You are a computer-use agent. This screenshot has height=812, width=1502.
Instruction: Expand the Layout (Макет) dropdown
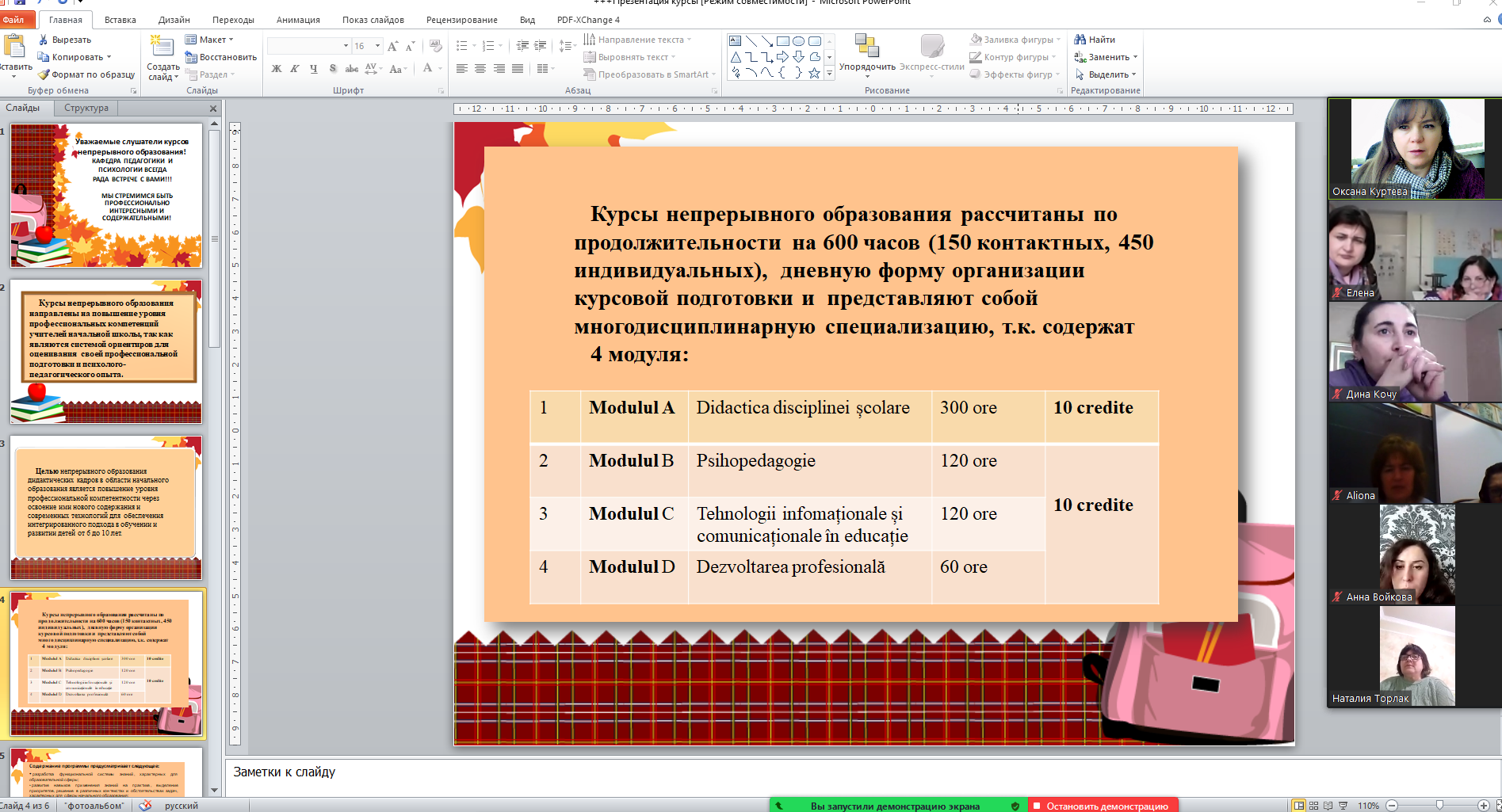pyautogui.click(x=231, y=40)
